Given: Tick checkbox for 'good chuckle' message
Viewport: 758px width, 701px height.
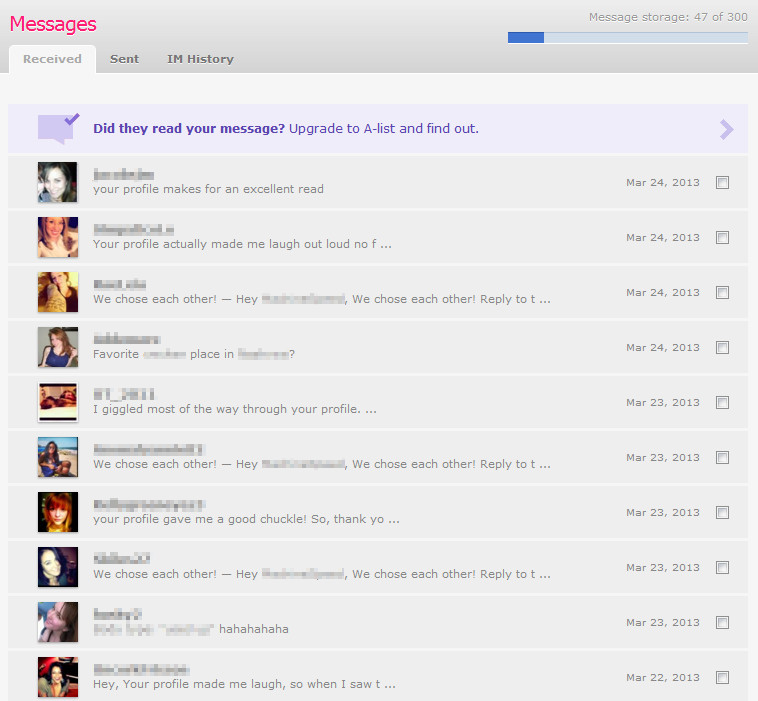Looking at the screenshot, I should tap(722, 512).
